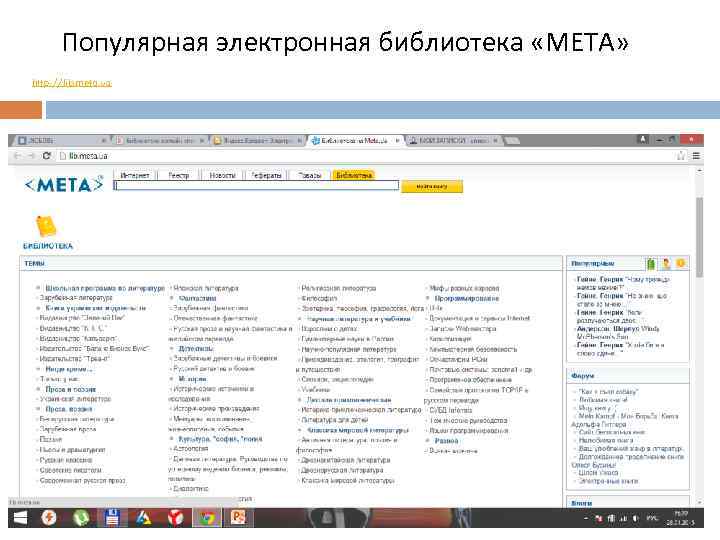Click the clock in the taskbar

681,518
